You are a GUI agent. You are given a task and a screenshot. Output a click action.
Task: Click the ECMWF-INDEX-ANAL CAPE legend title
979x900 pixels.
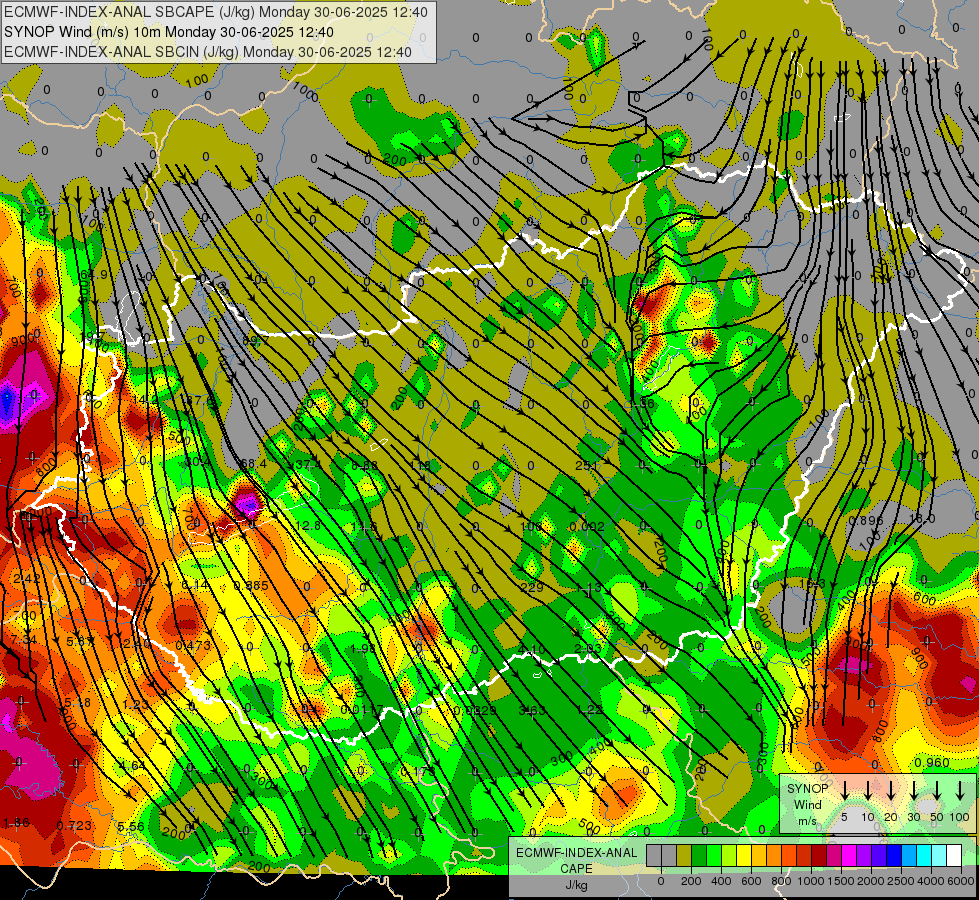[x=577, y=861]
